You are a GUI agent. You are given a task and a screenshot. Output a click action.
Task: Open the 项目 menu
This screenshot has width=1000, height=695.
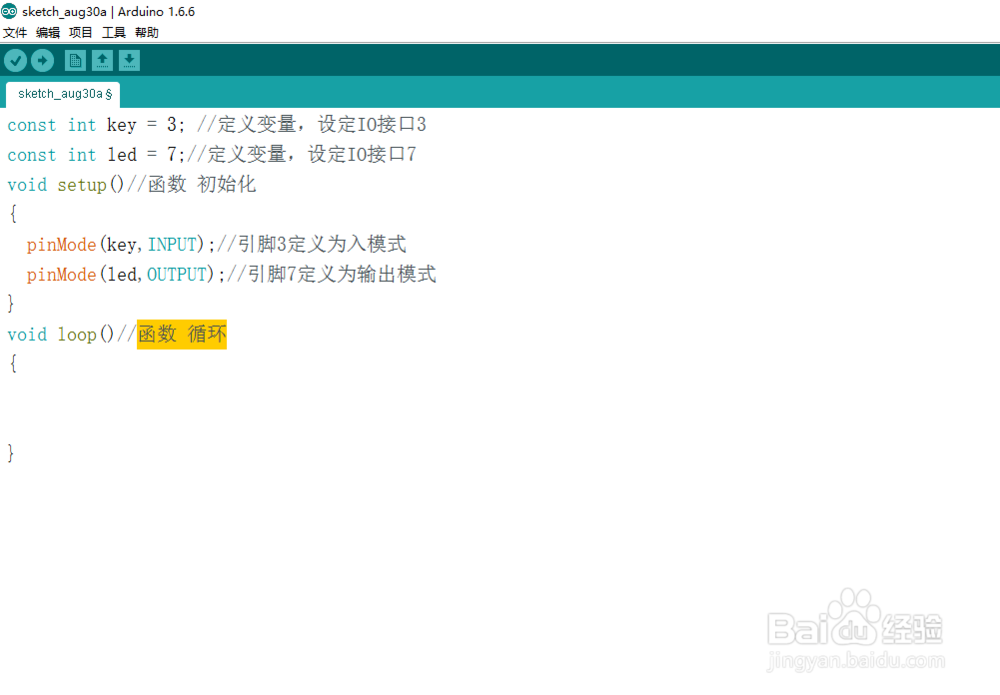pyautogui.click(x=80, y=32)
